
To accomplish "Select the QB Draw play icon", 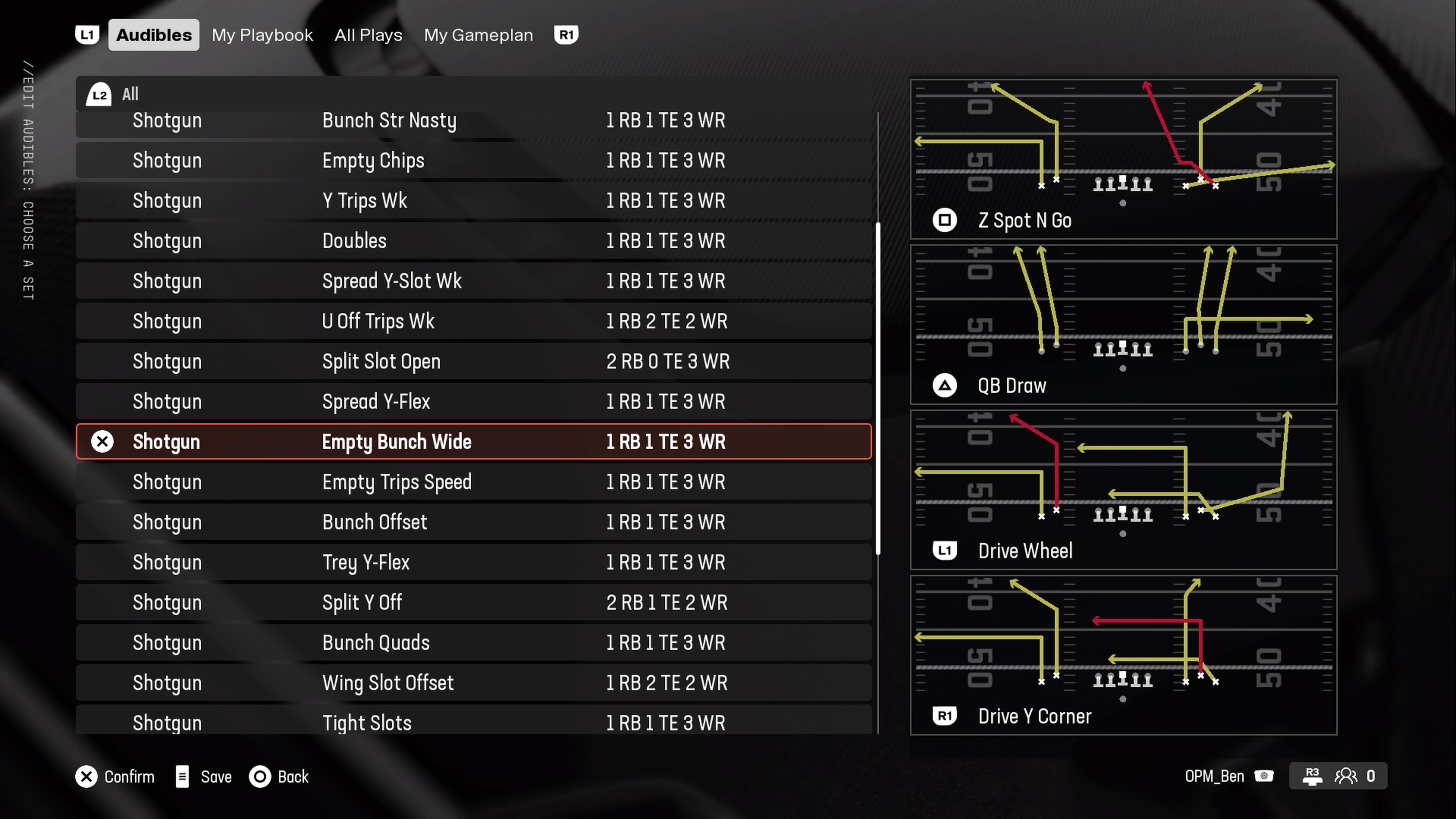I will pyautogui.click(x=944, y=385).
